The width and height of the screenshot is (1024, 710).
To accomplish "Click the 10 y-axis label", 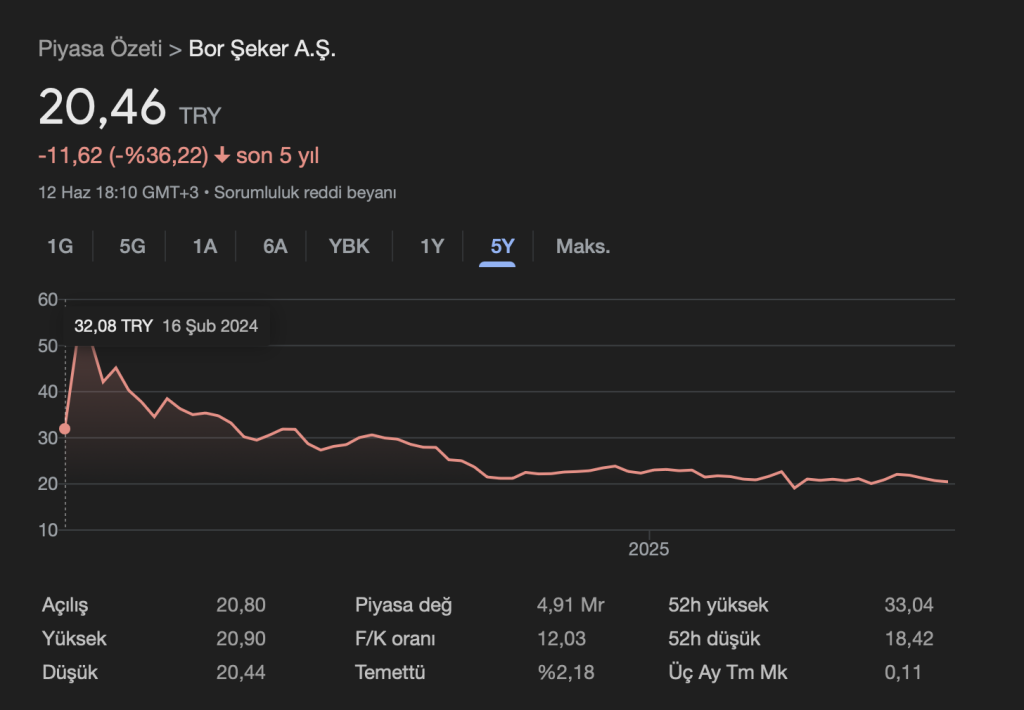I will (48, 530).
